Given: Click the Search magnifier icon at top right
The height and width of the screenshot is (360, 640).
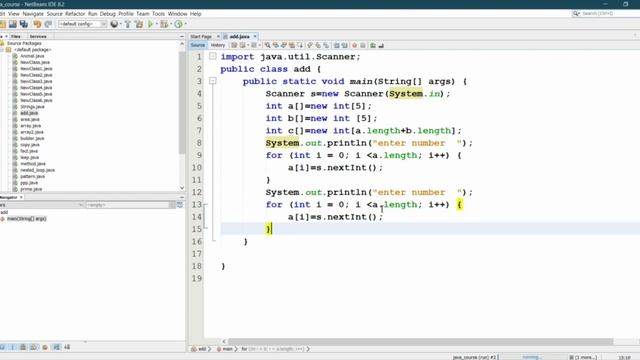Looking at the screenshot, I should (x=576, y=13).
